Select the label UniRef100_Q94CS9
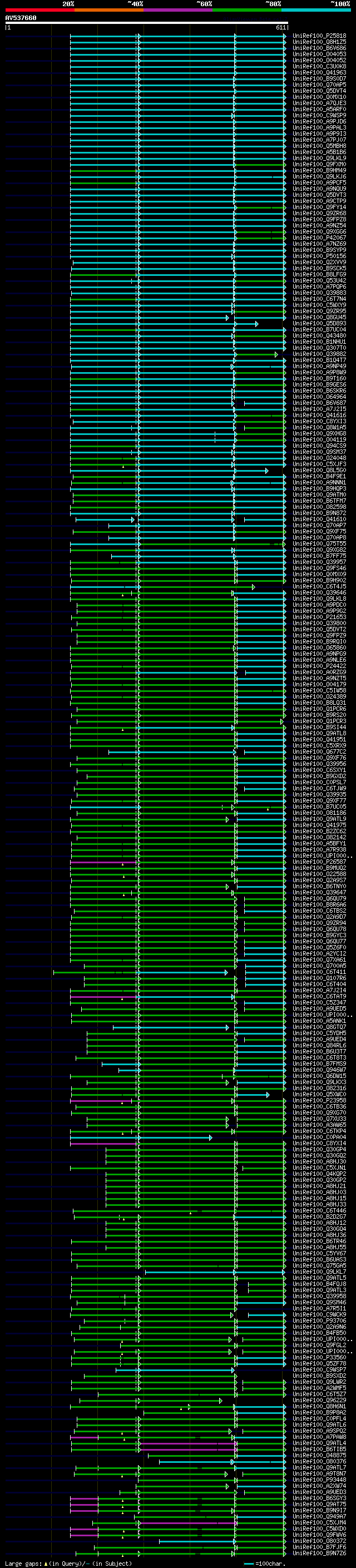 (x=319, y=446)
